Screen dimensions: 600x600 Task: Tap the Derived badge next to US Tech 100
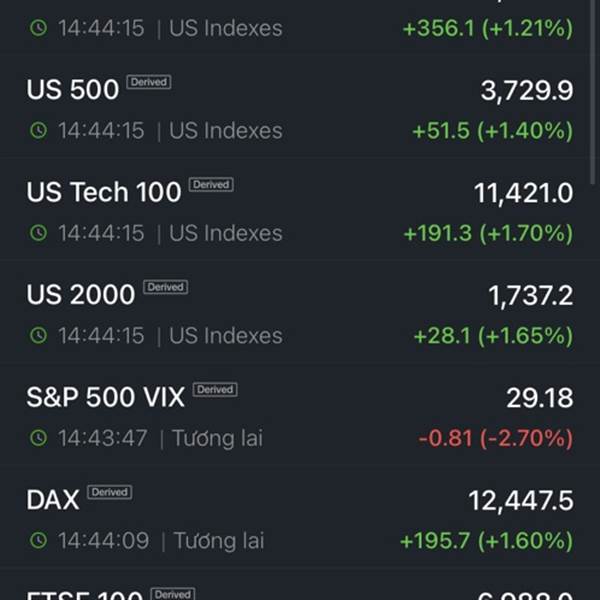[x=211, y=184]
